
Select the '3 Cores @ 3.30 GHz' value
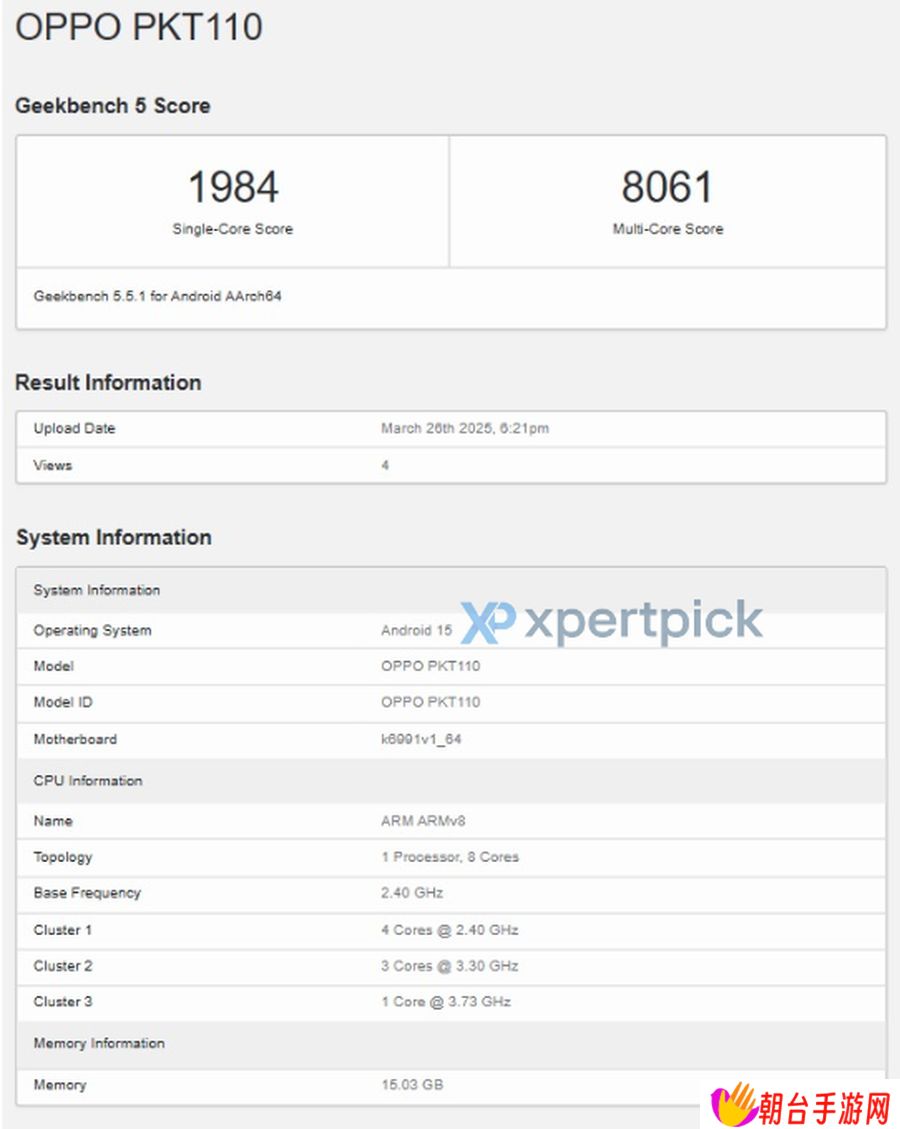pos(450,966)
